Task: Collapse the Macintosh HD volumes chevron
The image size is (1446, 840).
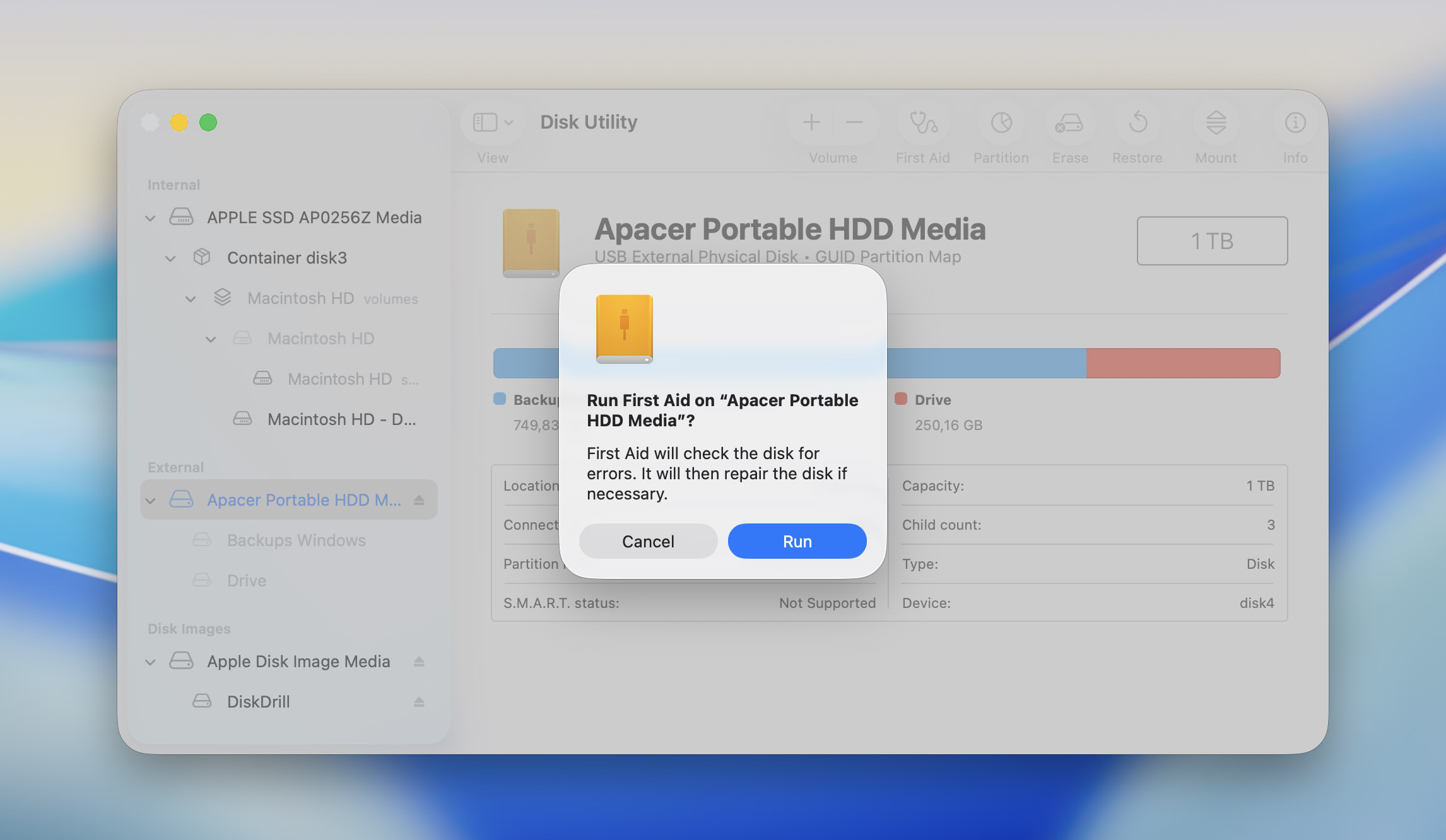Action: pyautogui.click(x=191, y=299)
